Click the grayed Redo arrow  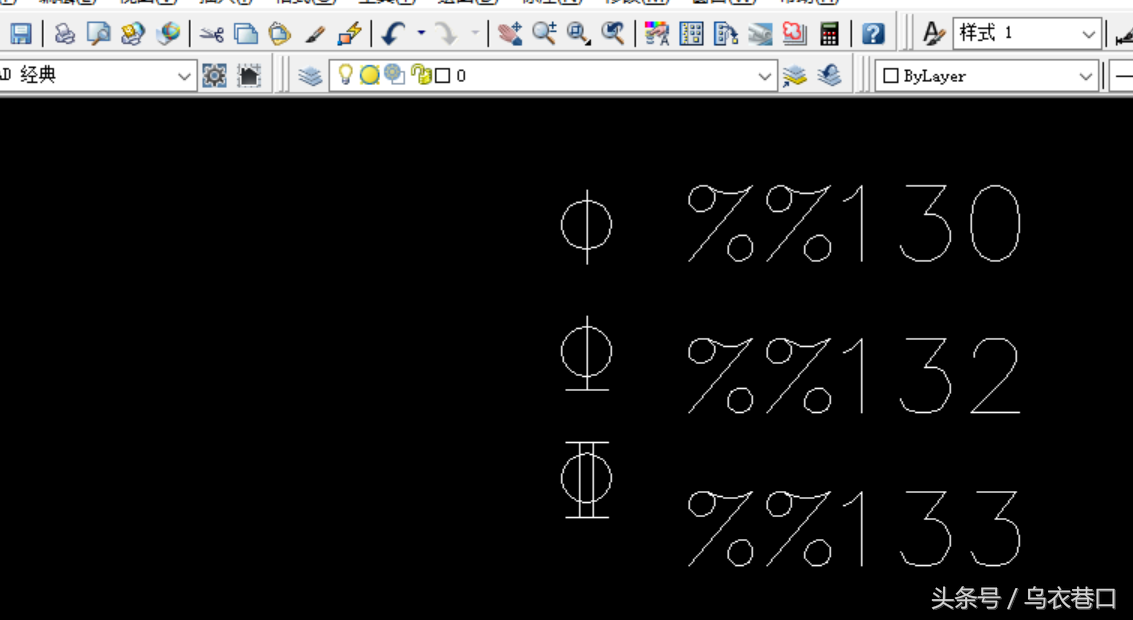[x=447, y=33]
